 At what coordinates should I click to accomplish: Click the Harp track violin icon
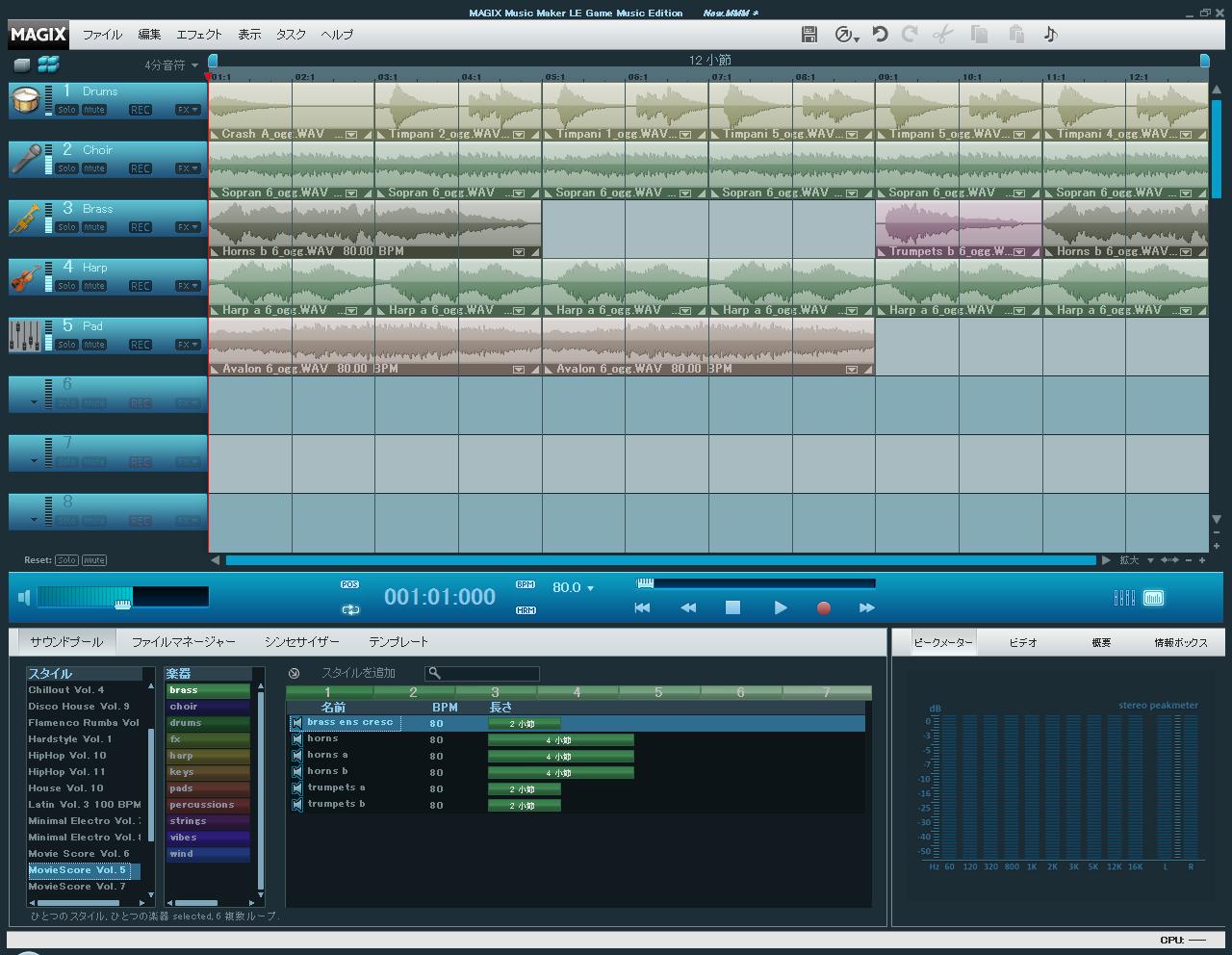pyautogui.click(x=26, y=276)
